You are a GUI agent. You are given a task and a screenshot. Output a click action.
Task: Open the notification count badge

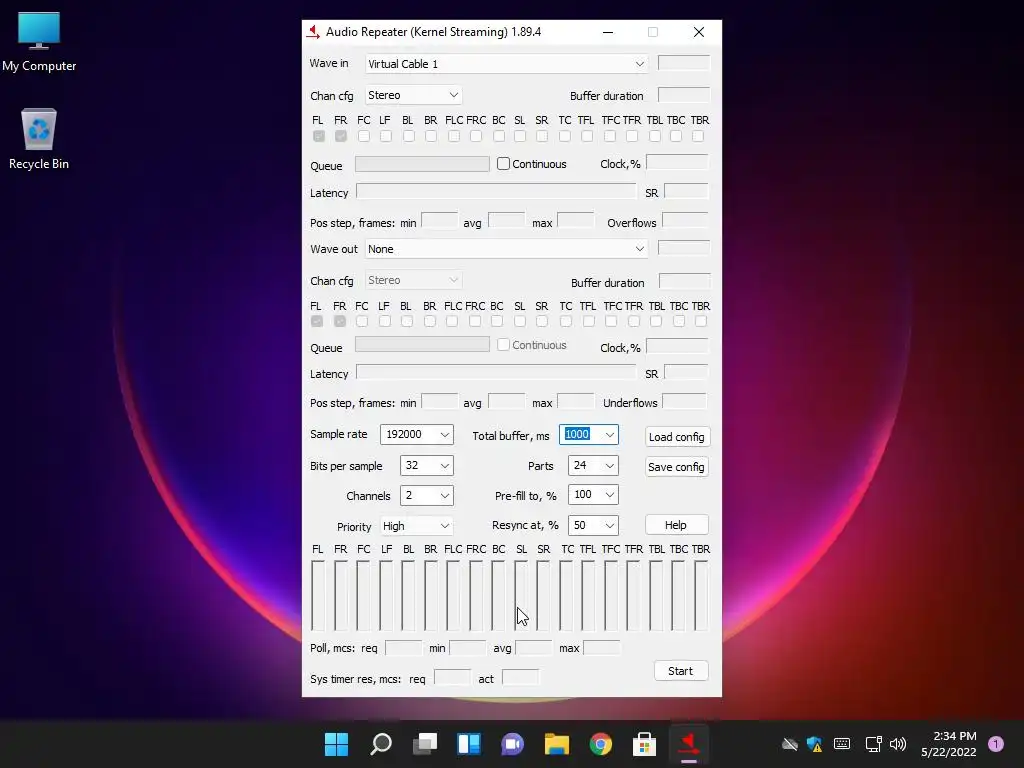click(996, 744)
